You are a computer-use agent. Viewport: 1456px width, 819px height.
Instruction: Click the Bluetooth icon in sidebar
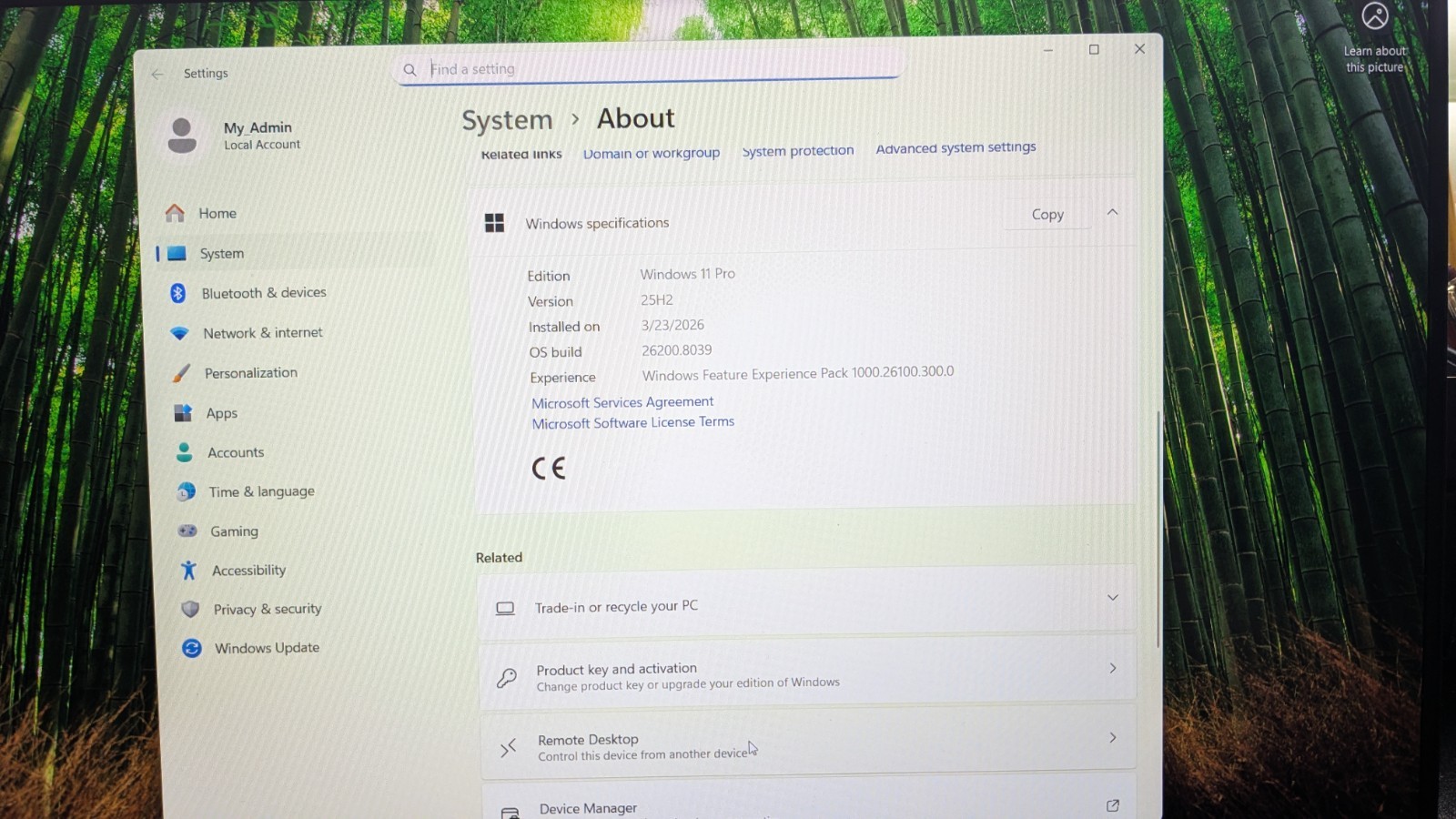[178, 293]
